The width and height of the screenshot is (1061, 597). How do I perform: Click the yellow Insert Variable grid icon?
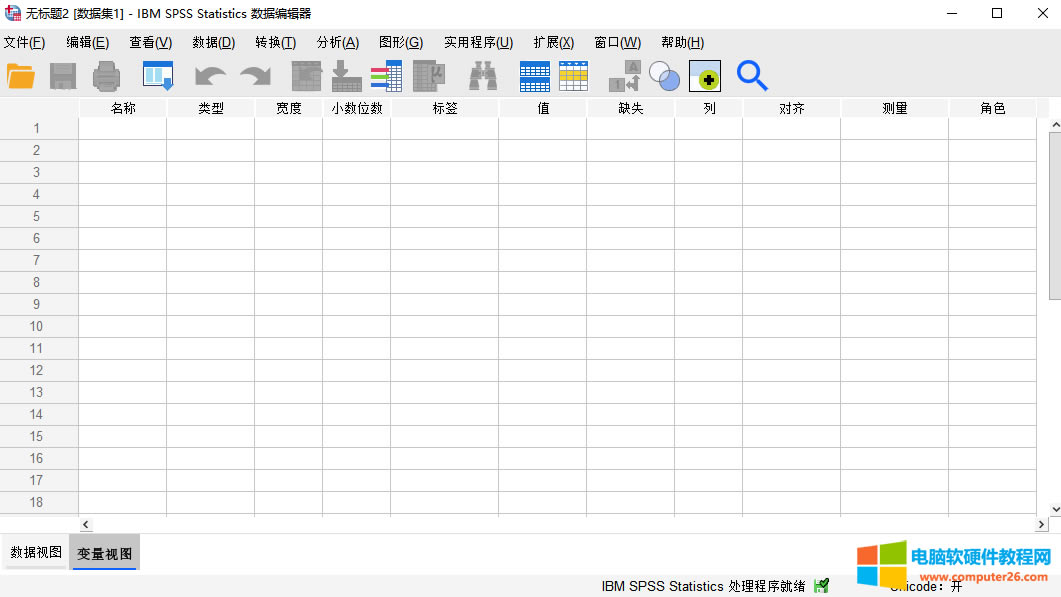click(x=574, y=76)
